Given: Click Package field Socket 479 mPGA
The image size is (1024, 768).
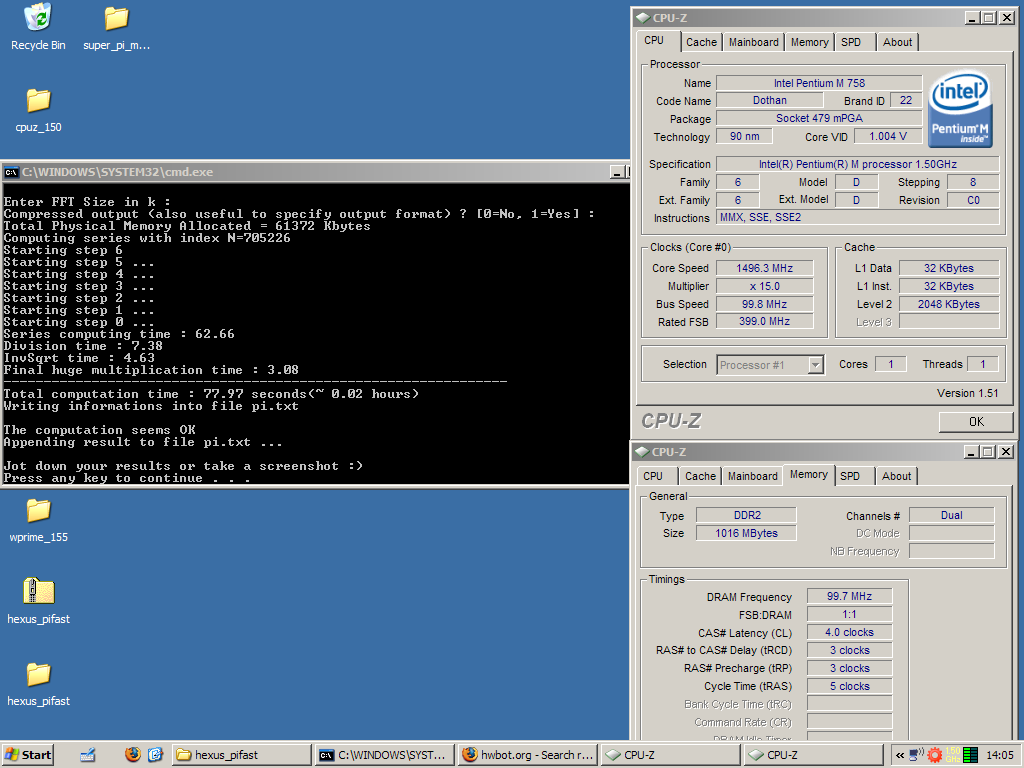Looking at the screenshot, I should [819, 118].
